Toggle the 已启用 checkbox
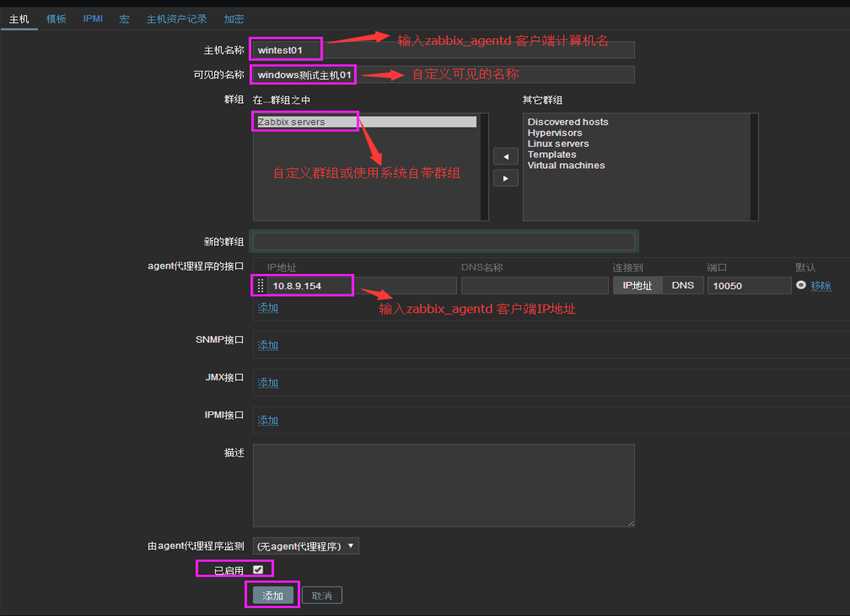The height and width of the screenshot is (616, 850). (258, 569)
